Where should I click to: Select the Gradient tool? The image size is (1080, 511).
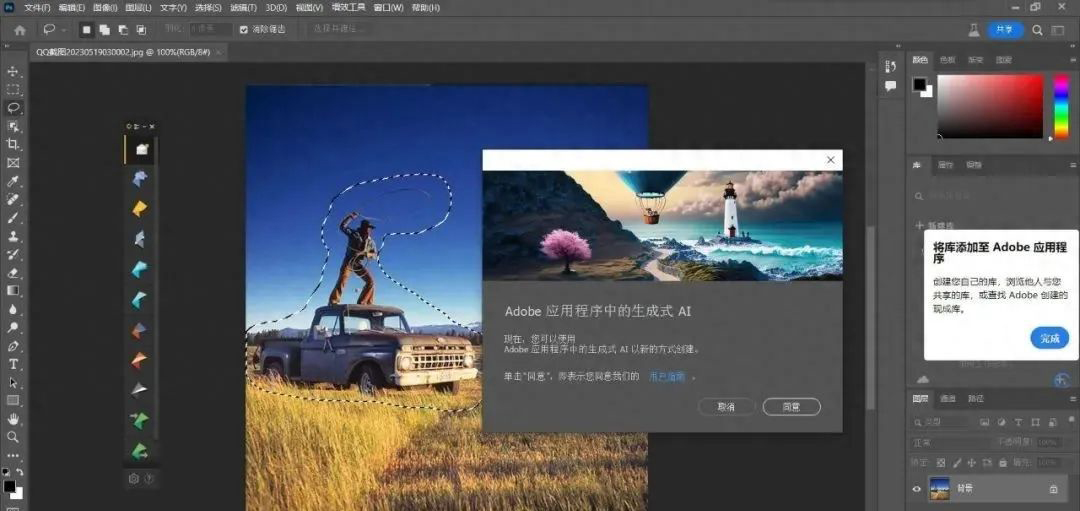point(13,291)
